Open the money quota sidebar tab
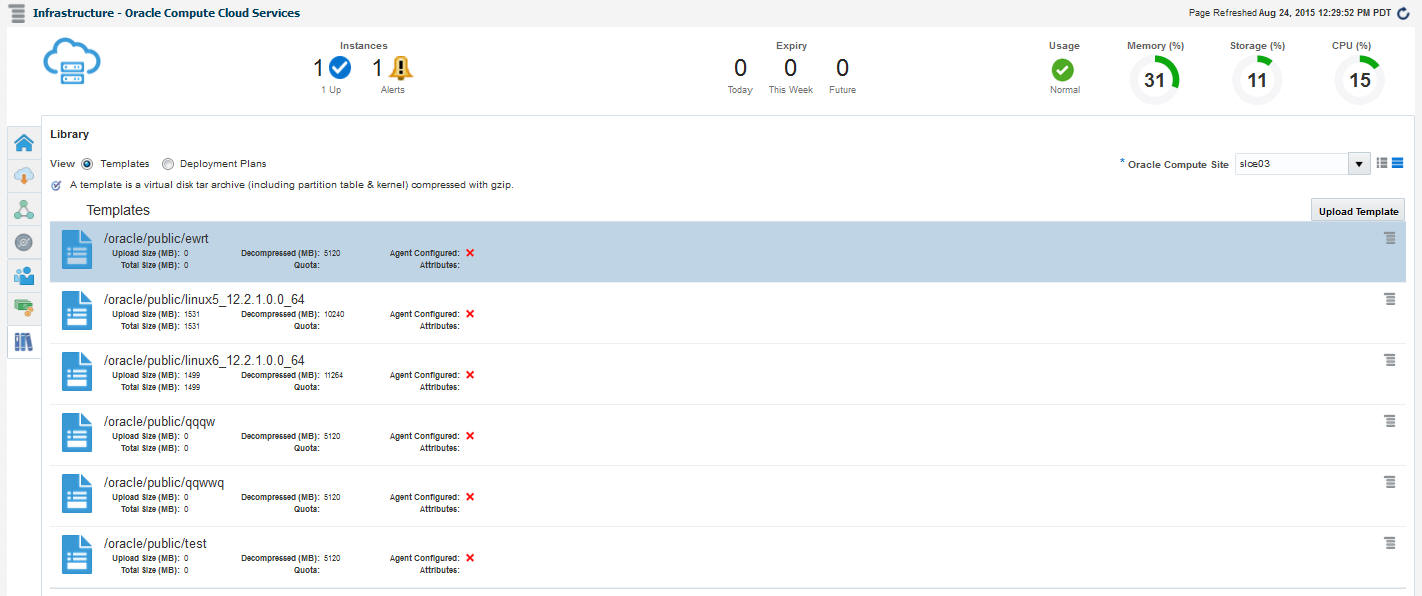The width and height of the screenshot is (1422, 596). [24, 307]
